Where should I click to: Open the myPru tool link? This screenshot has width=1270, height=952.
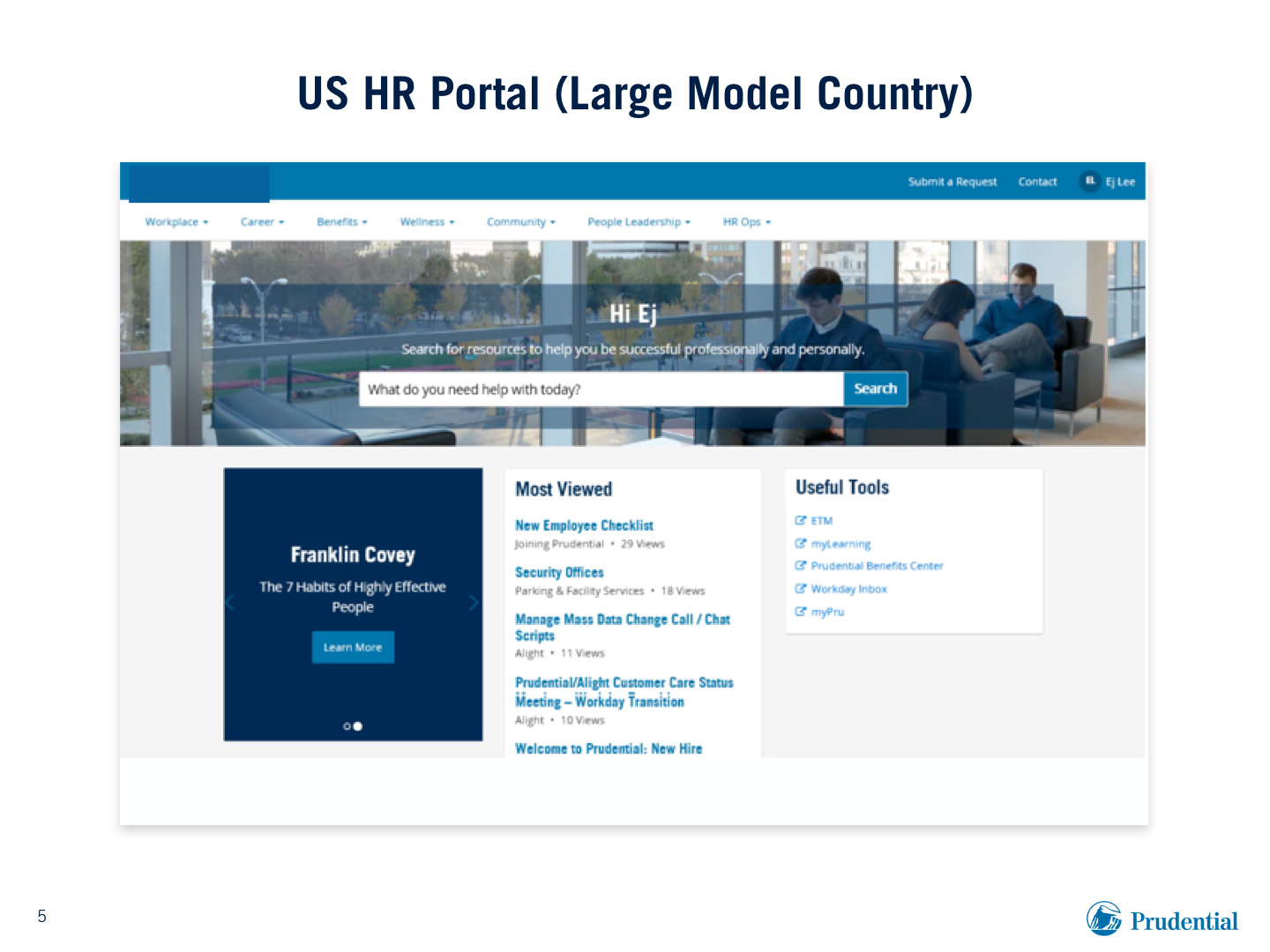(x=827, y=612)
